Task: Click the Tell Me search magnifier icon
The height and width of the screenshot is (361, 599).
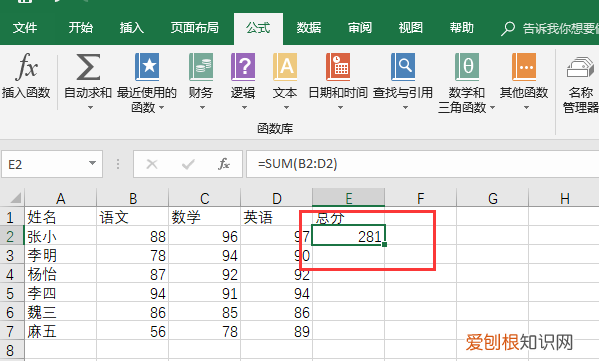Action: pos(508,29)
